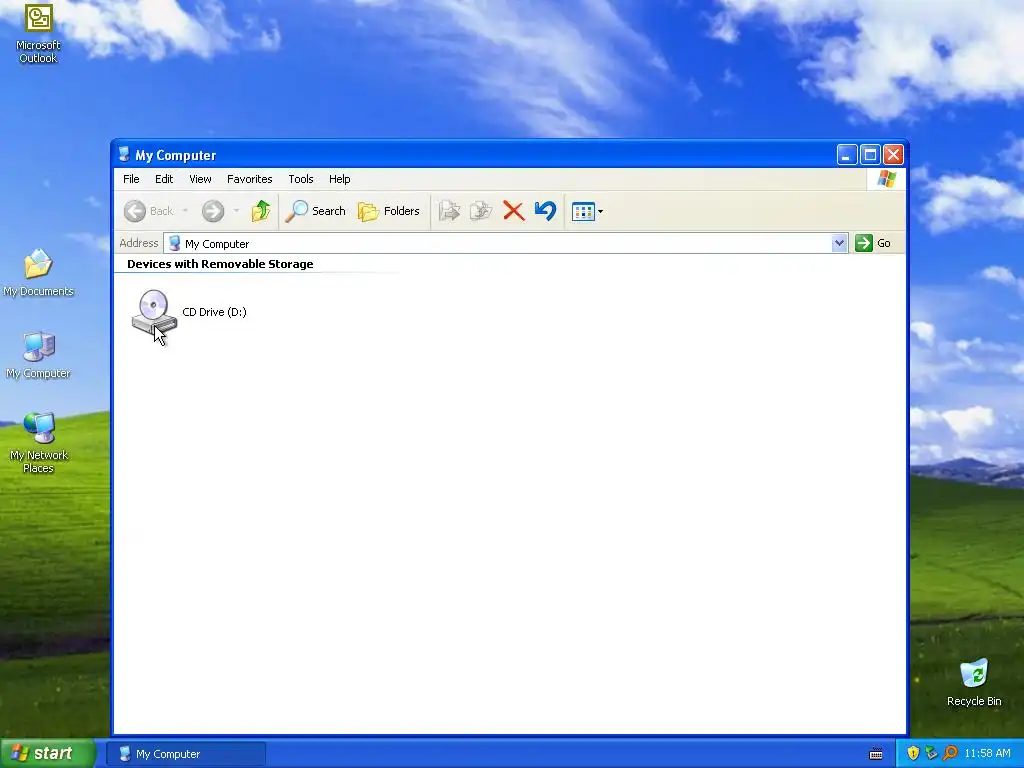Open the Edit menu

coord(164,179)
